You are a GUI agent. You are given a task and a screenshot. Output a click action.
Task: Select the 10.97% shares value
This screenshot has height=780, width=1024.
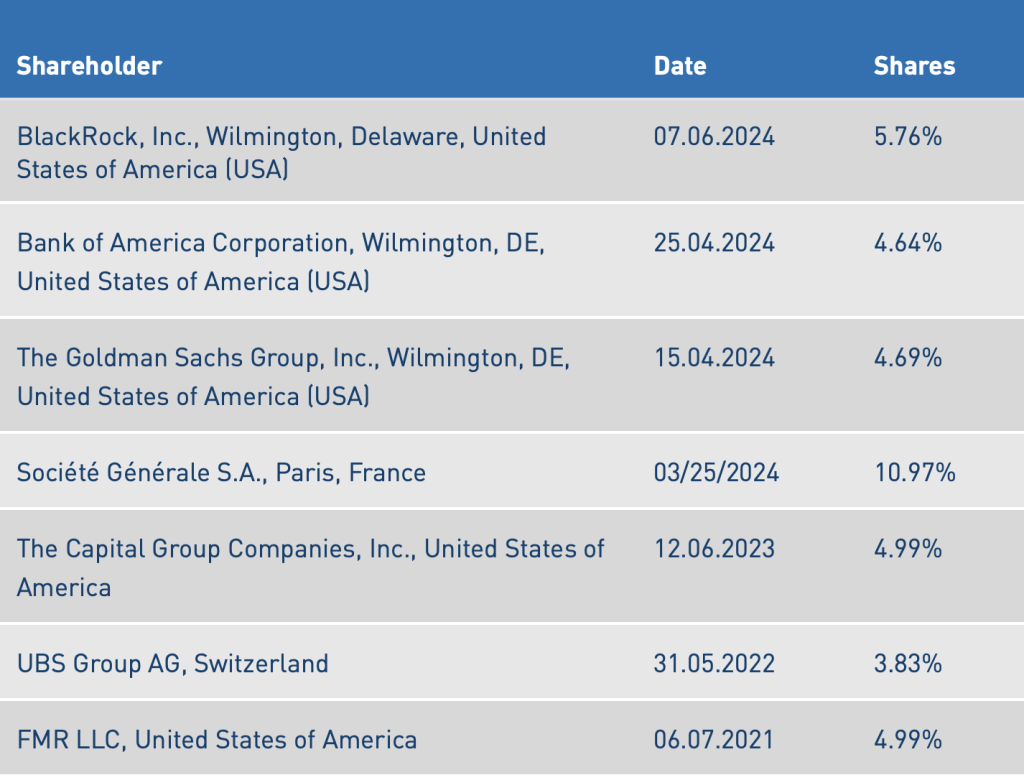coord(914,472)
